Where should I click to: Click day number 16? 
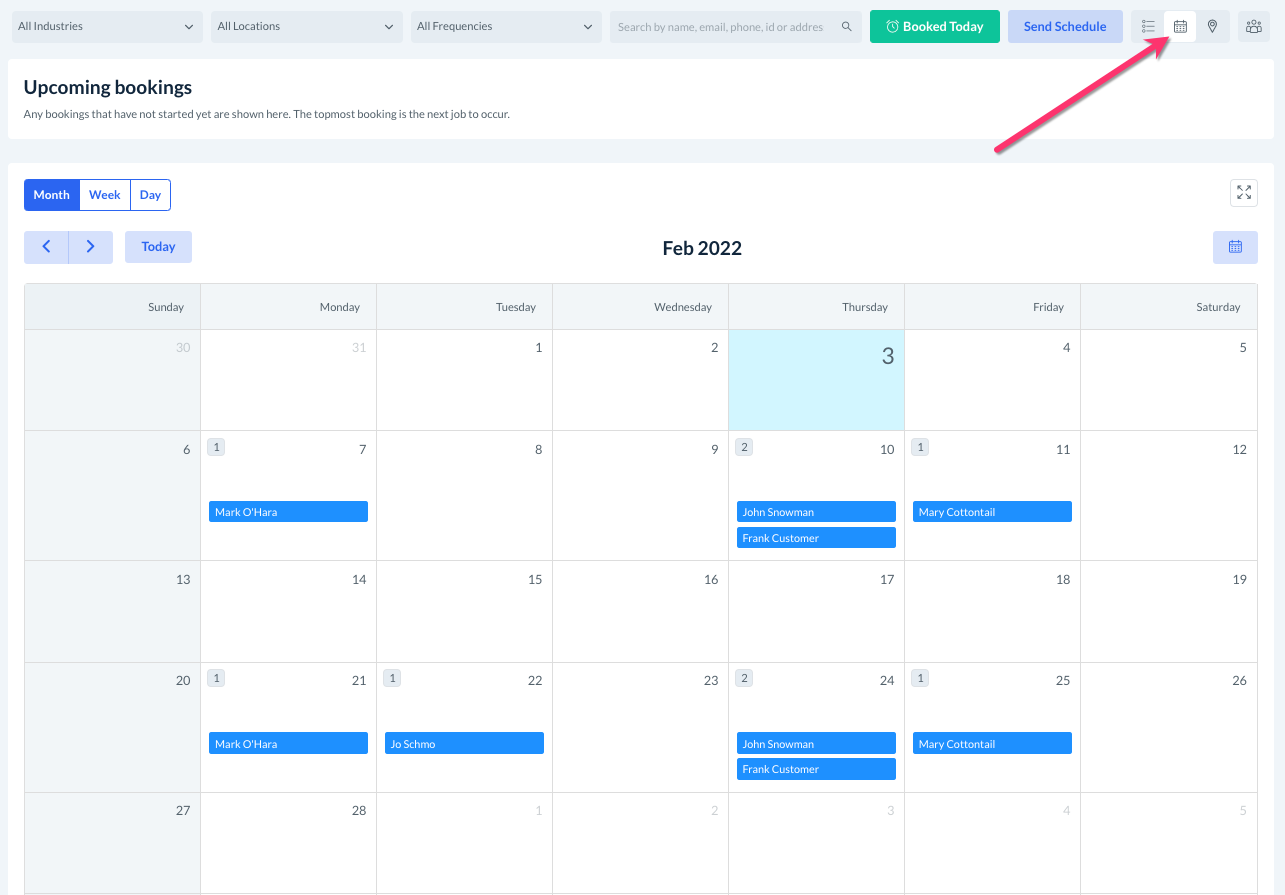(711, 579)
